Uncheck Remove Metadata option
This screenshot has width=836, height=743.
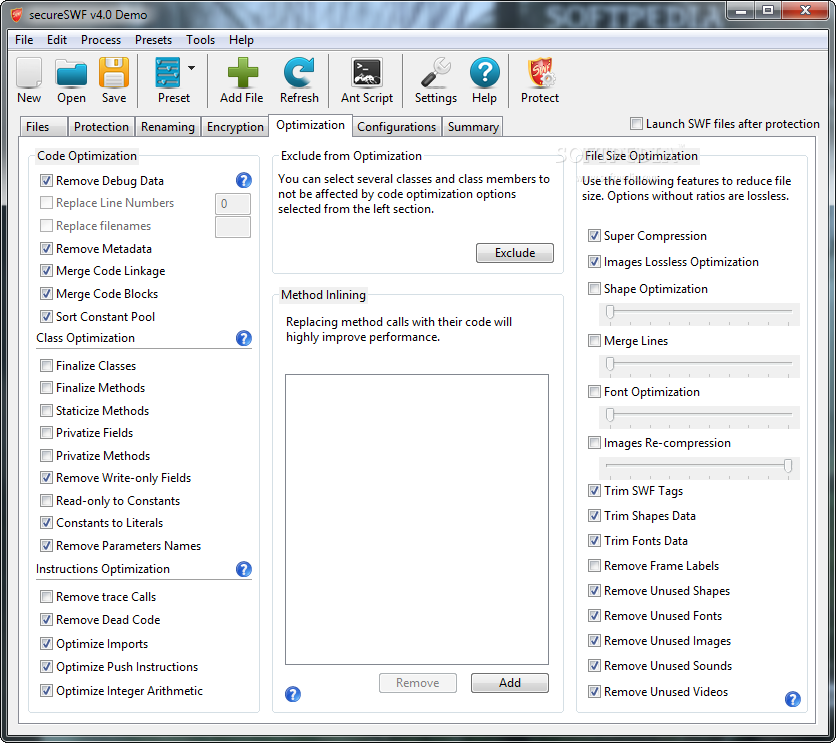click(x=46, y=248)
